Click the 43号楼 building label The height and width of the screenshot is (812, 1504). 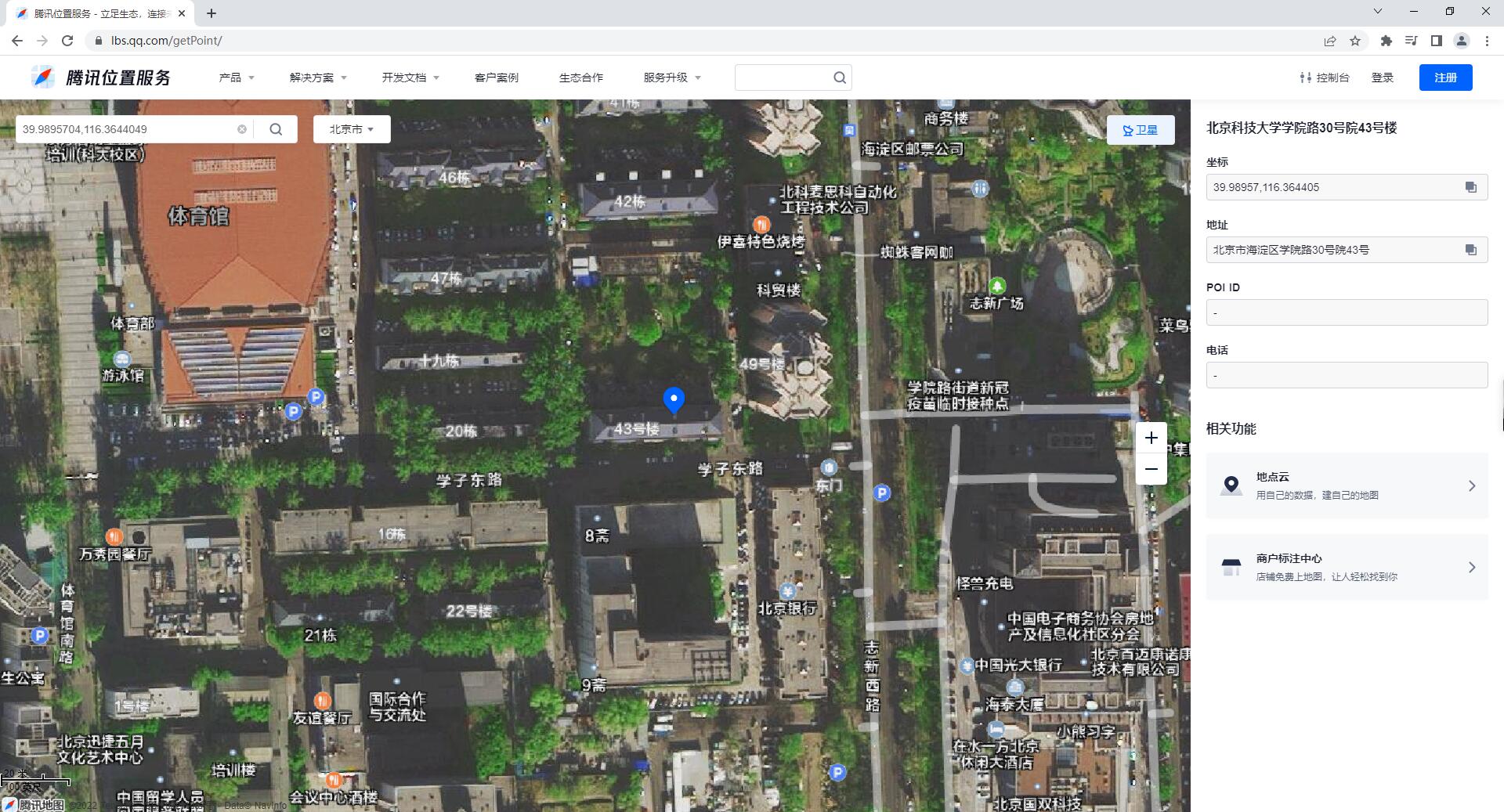(636, 429)
